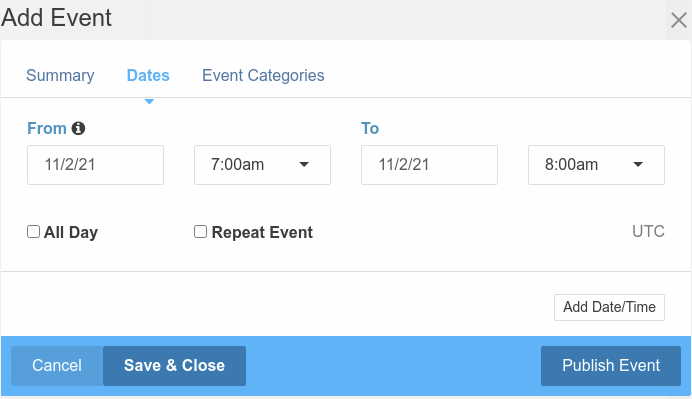This screenshot has width=692, height=399.
Task: Click the From date field 11/2/21
Action: [95, 165]
